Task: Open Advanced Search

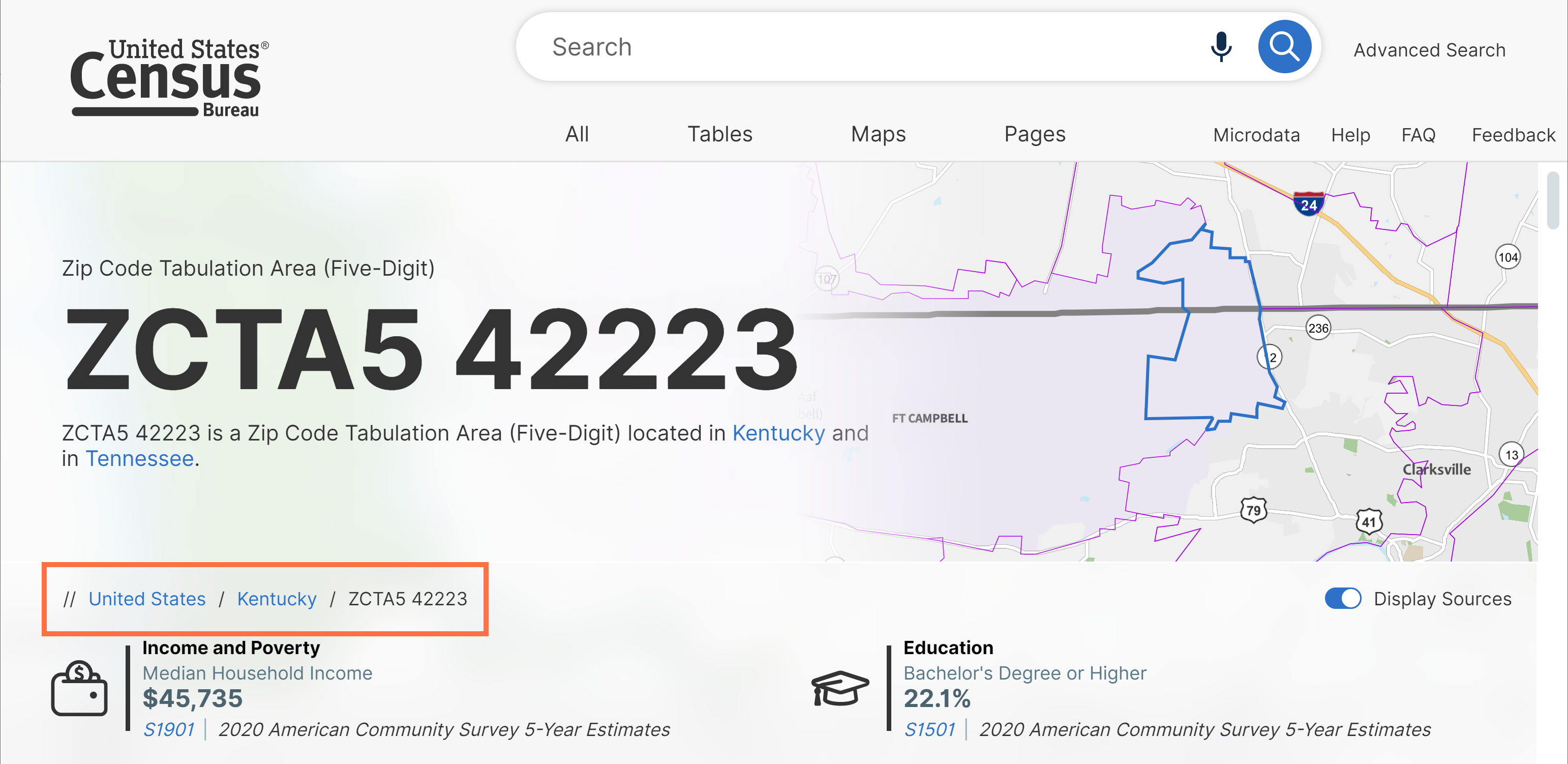Action: [1429, 50]
